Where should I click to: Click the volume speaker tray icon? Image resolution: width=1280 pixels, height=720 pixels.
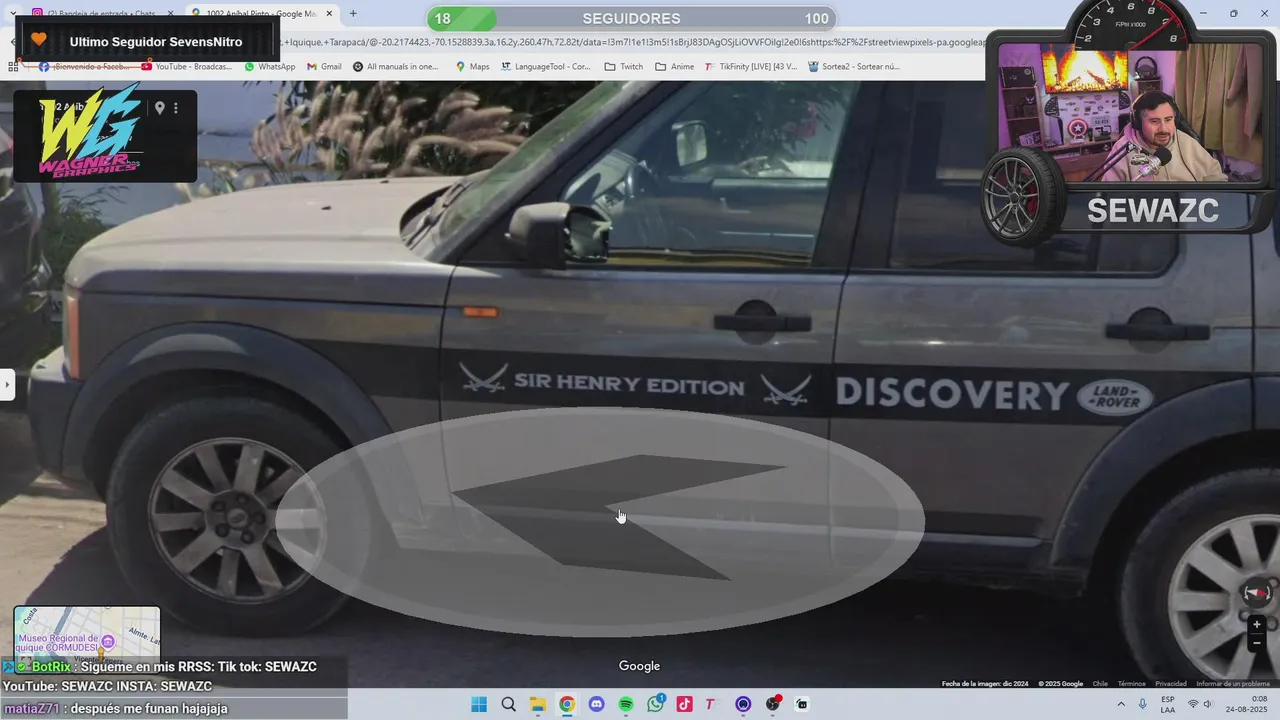pos(1208,704)
